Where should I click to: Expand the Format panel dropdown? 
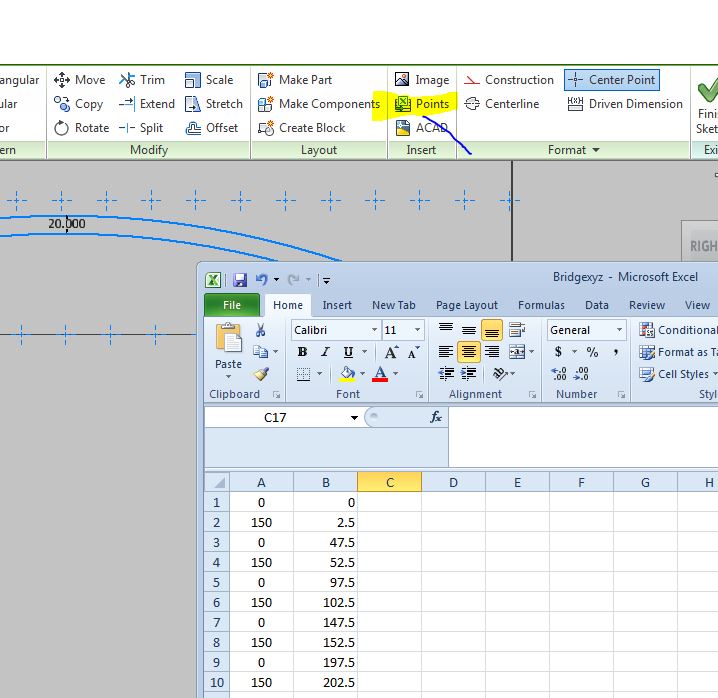coord(596,150)
